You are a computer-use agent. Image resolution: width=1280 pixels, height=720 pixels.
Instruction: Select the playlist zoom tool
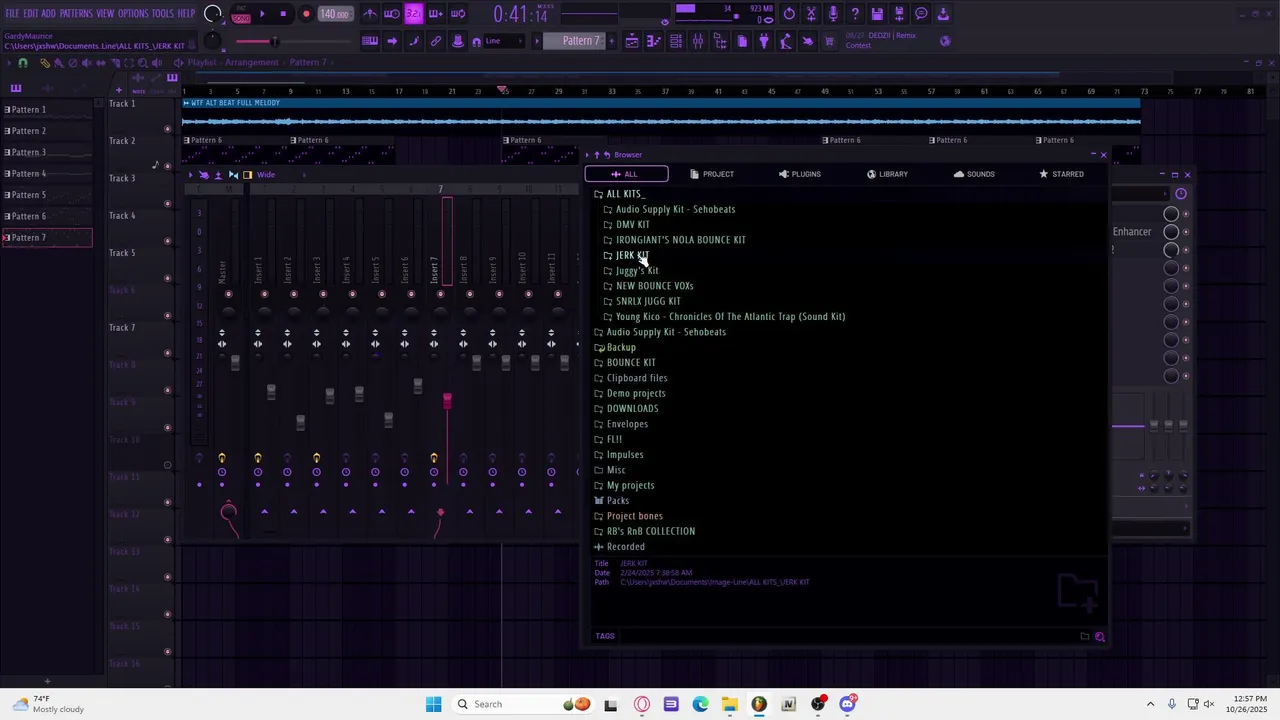143,63
